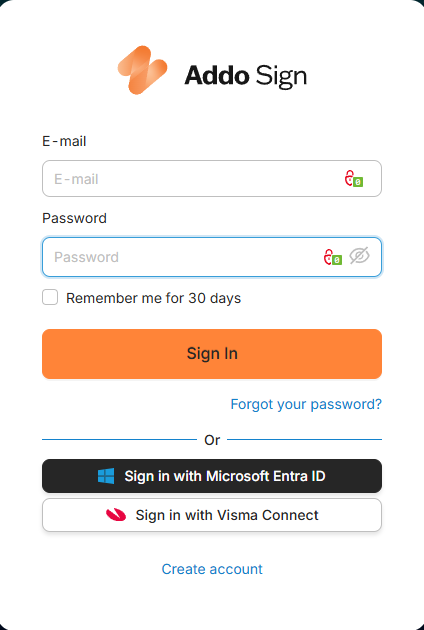Viewport: 424px width, 630px height.
Task: Click the orange Sign In button
Action: click(x=212, y=354)
